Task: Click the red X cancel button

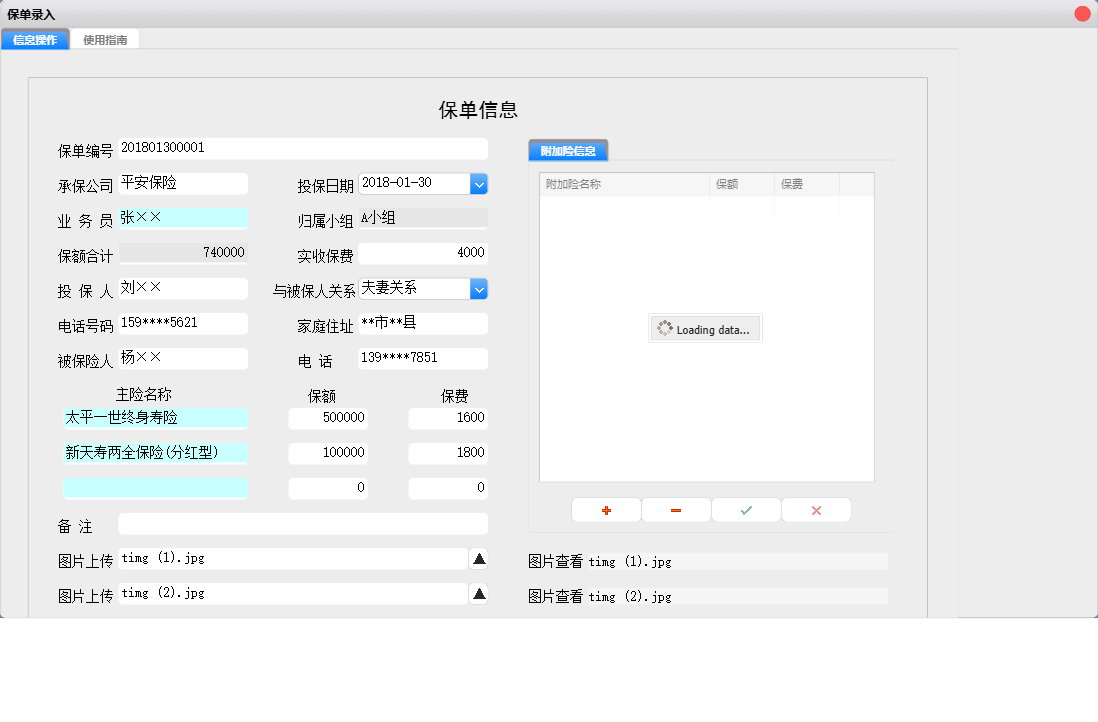Action: (816, 510)
